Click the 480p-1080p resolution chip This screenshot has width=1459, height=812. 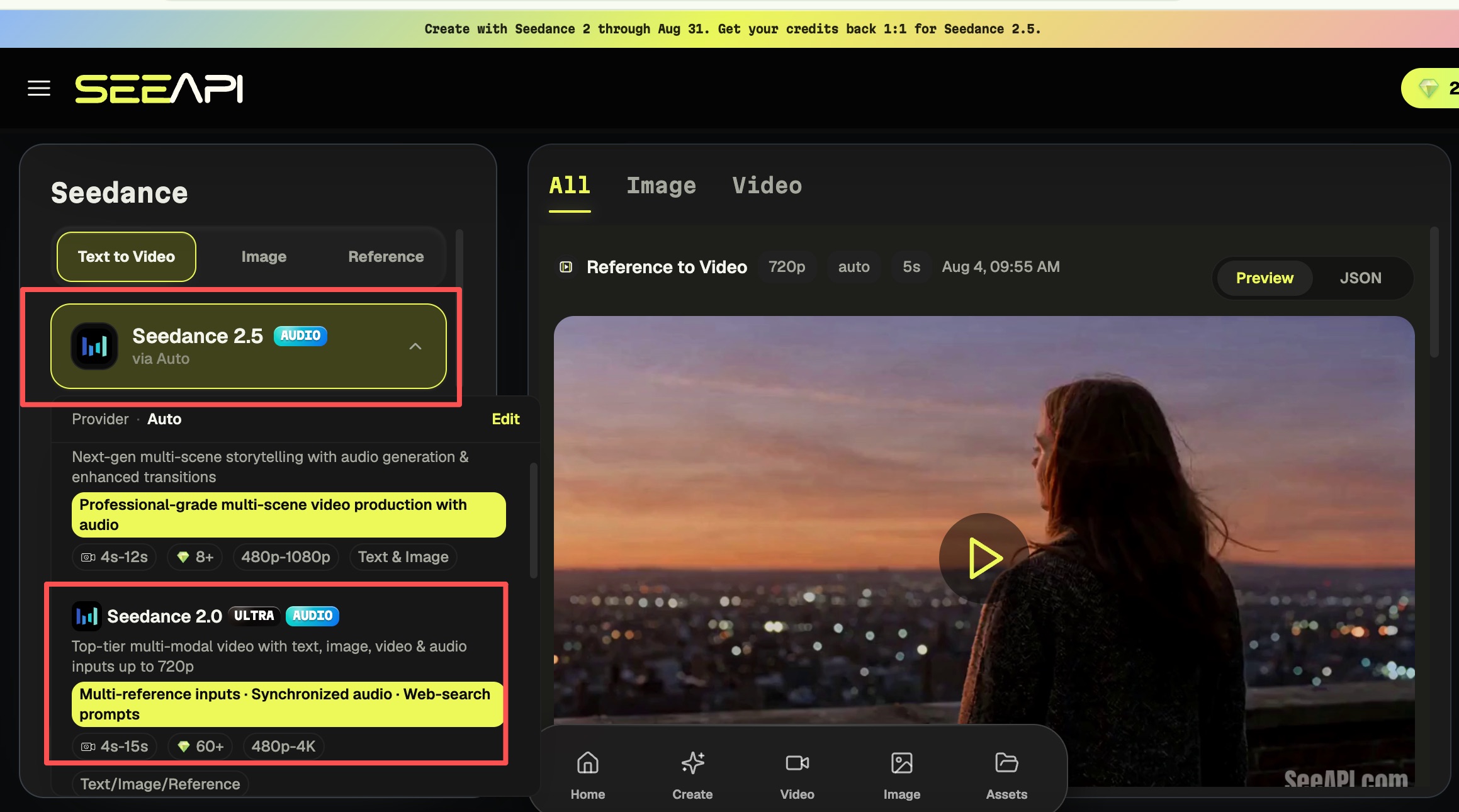tap(286, 557)
